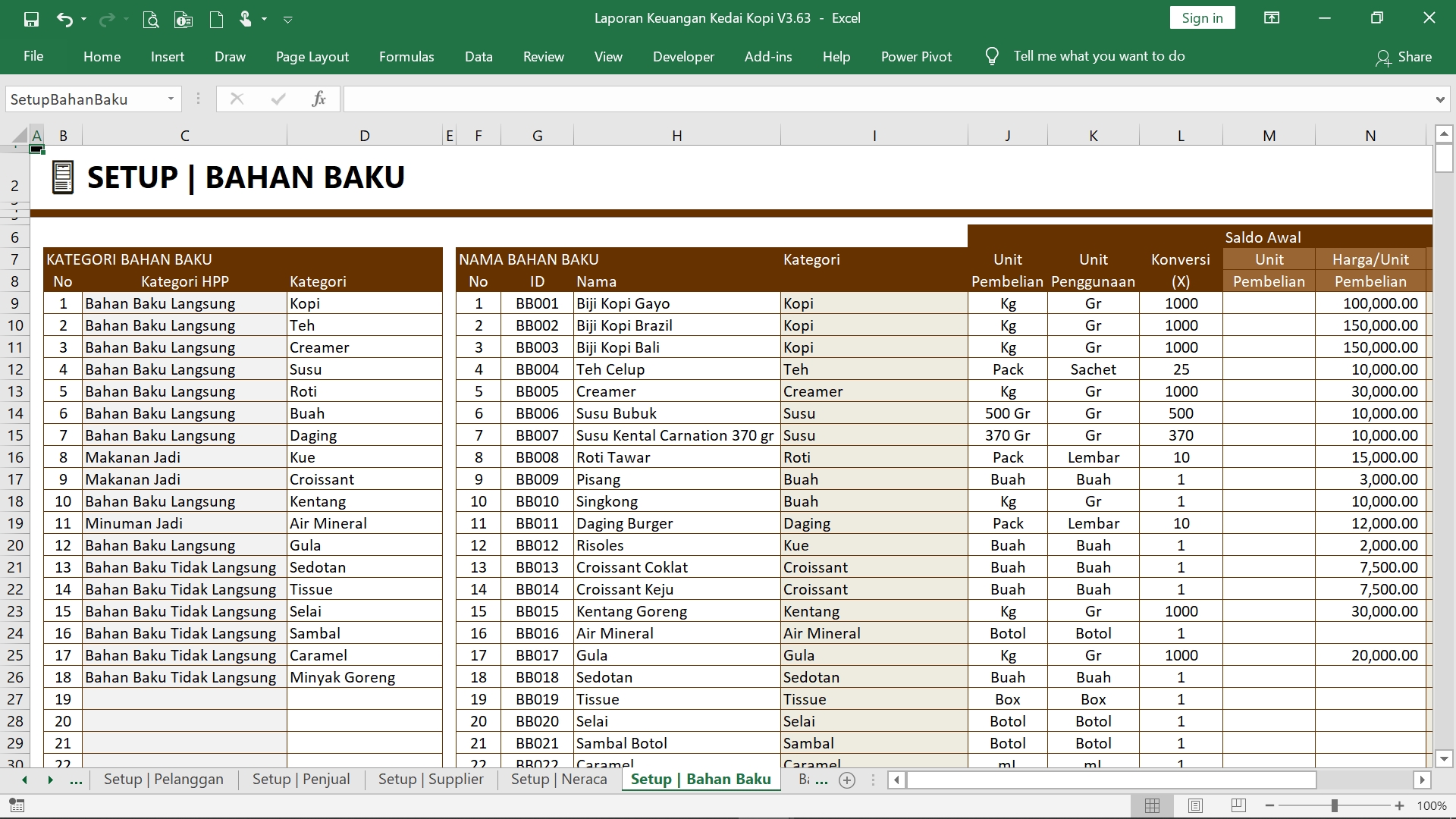Open the Developer ribbon tab
Viewport: 1456px width, 819px height.
click(x=683, y=55)
